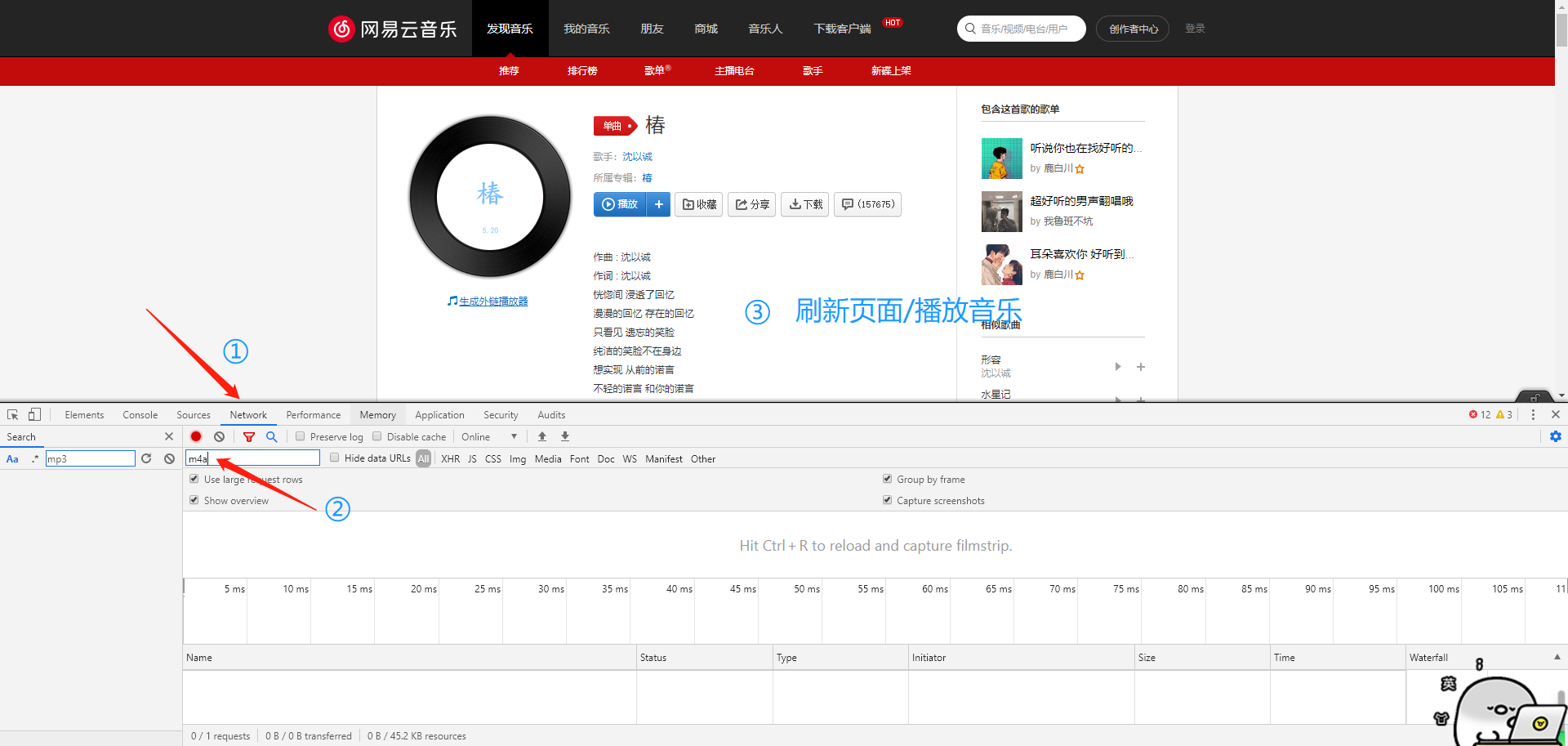Open the network settings gear icon
This screenshot has height=746, width=1568.
point(1556,436)
